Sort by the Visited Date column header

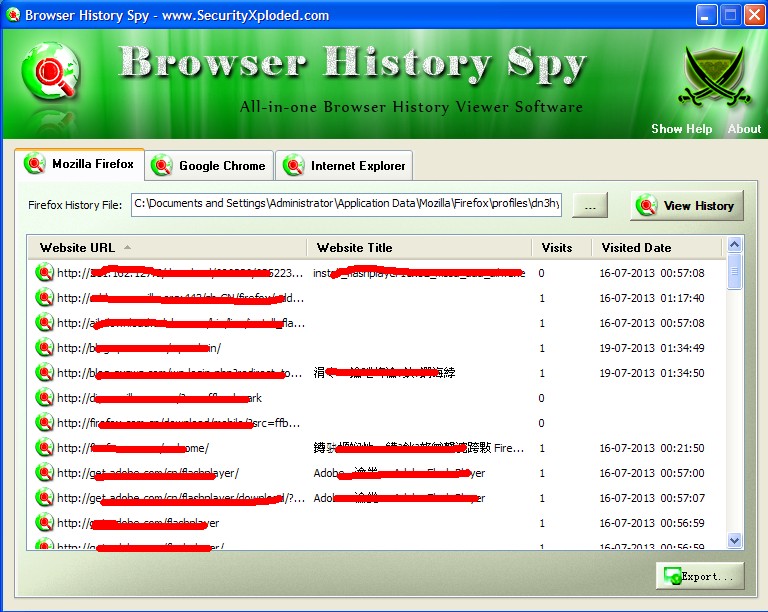656,247
